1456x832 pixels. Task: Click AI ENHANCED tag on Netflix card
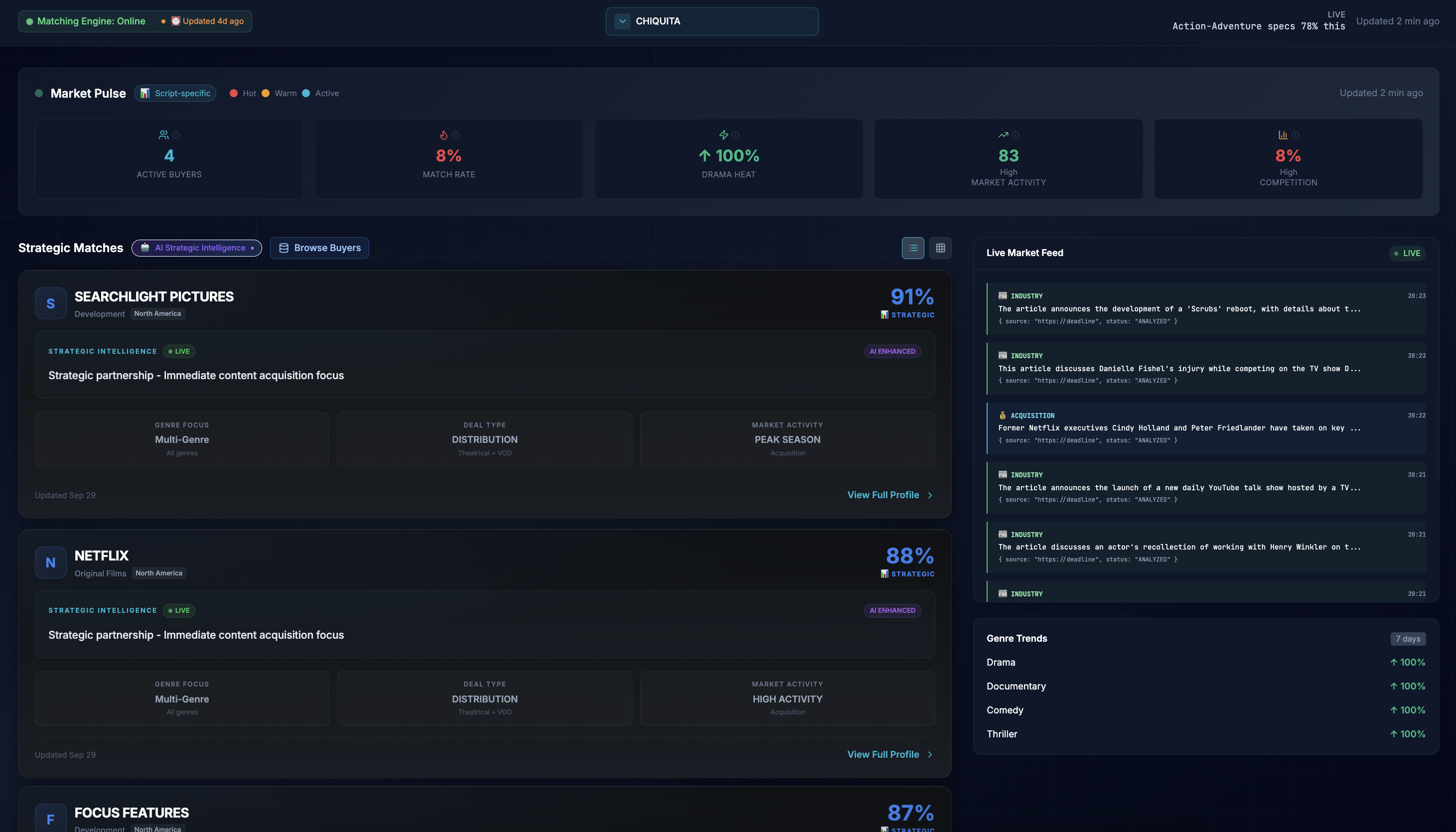click(892, 611)
